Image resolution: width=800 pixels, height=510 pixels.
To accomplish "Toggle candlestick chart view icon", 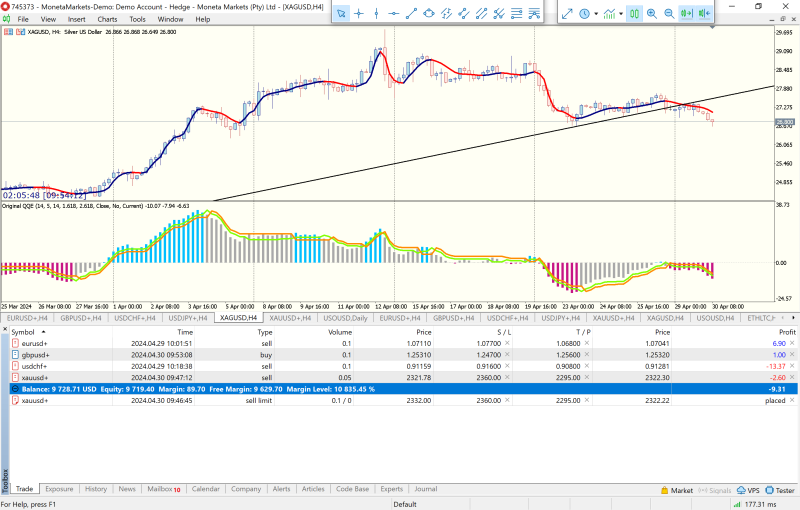I will point(635,13).
